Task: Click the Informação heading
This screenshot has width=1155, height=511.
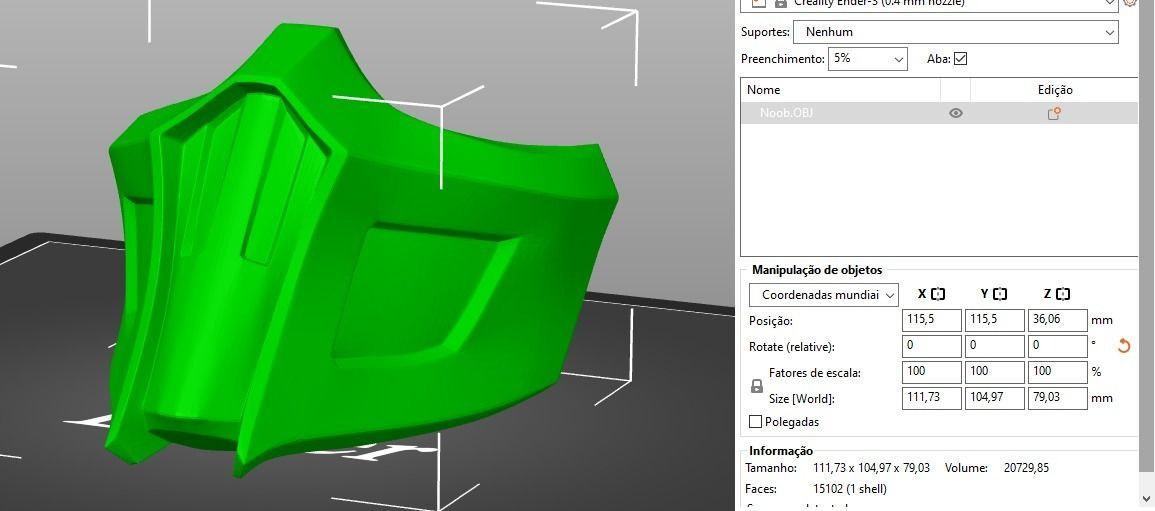Action: tap(781, 451)
